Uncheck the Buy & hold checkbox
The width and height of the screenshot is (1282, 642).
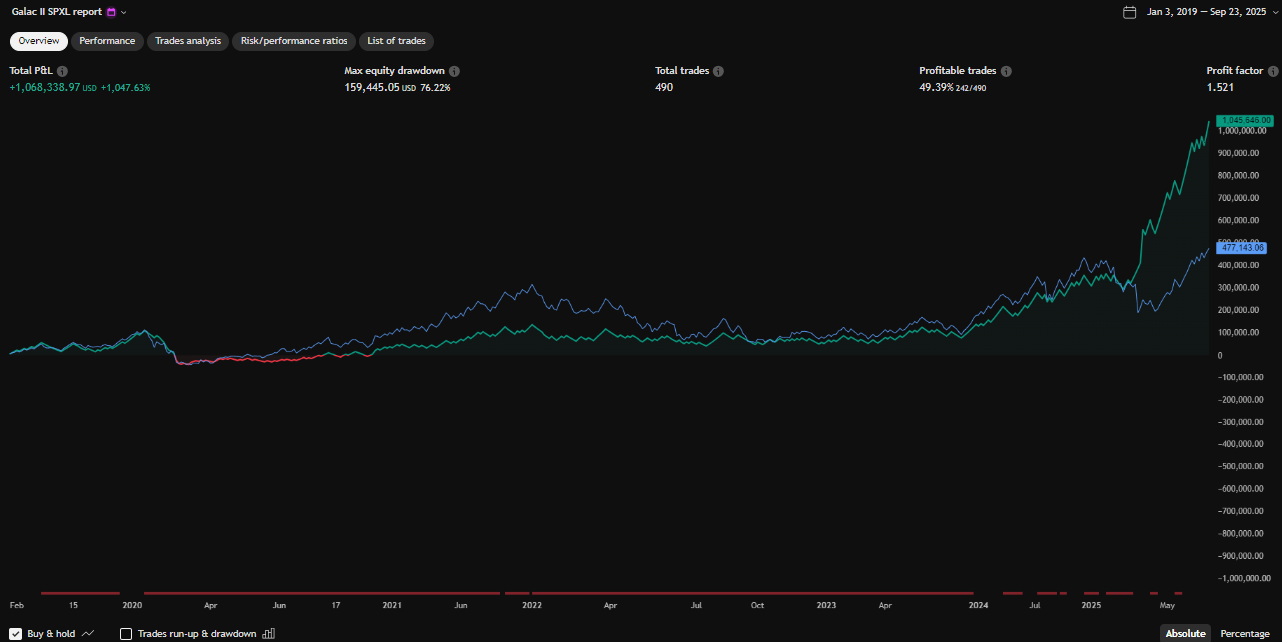[x=15, y=634]
